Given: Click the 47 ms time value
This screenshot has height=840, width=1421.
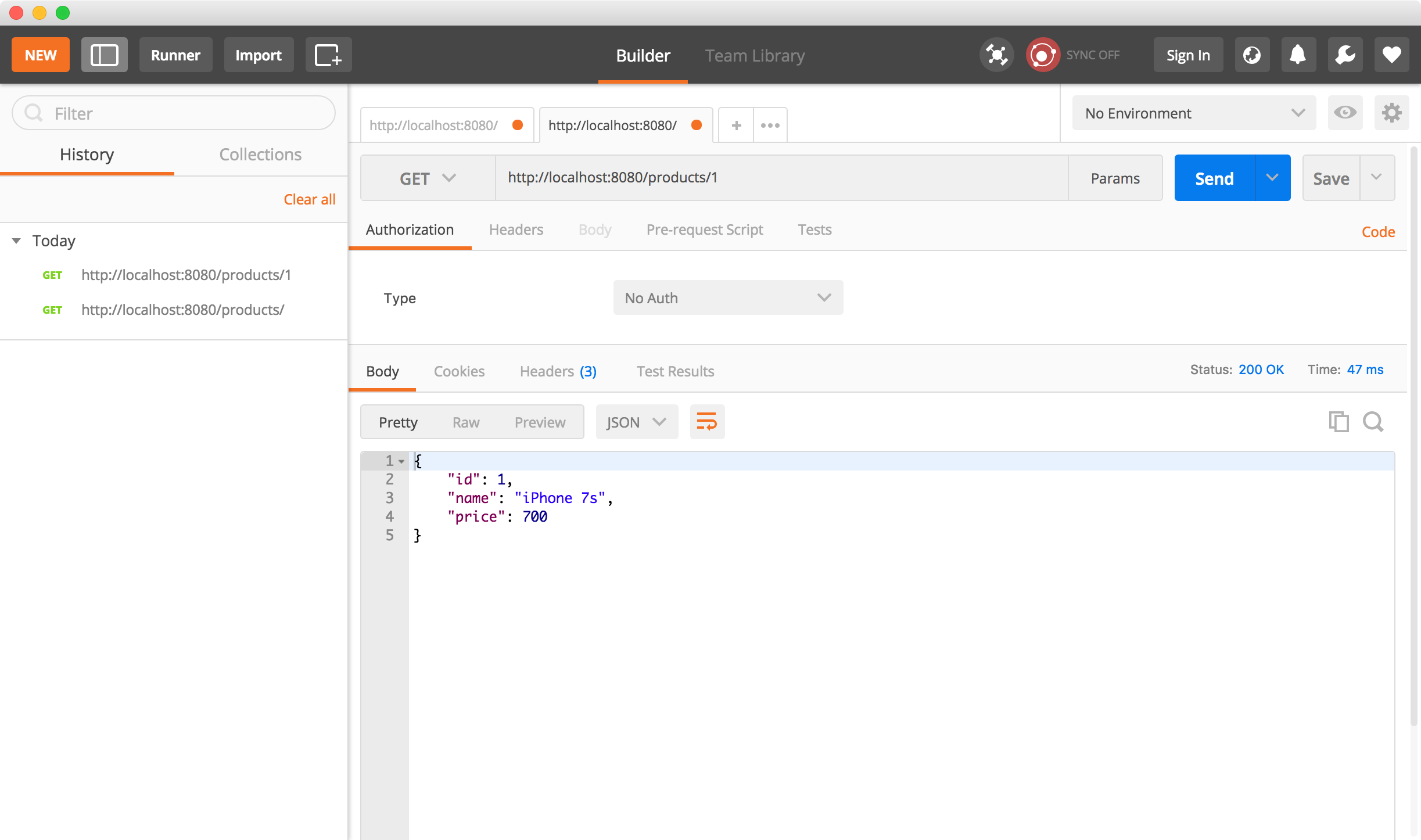Looking at the screenshot, I should coord(1365,370).
